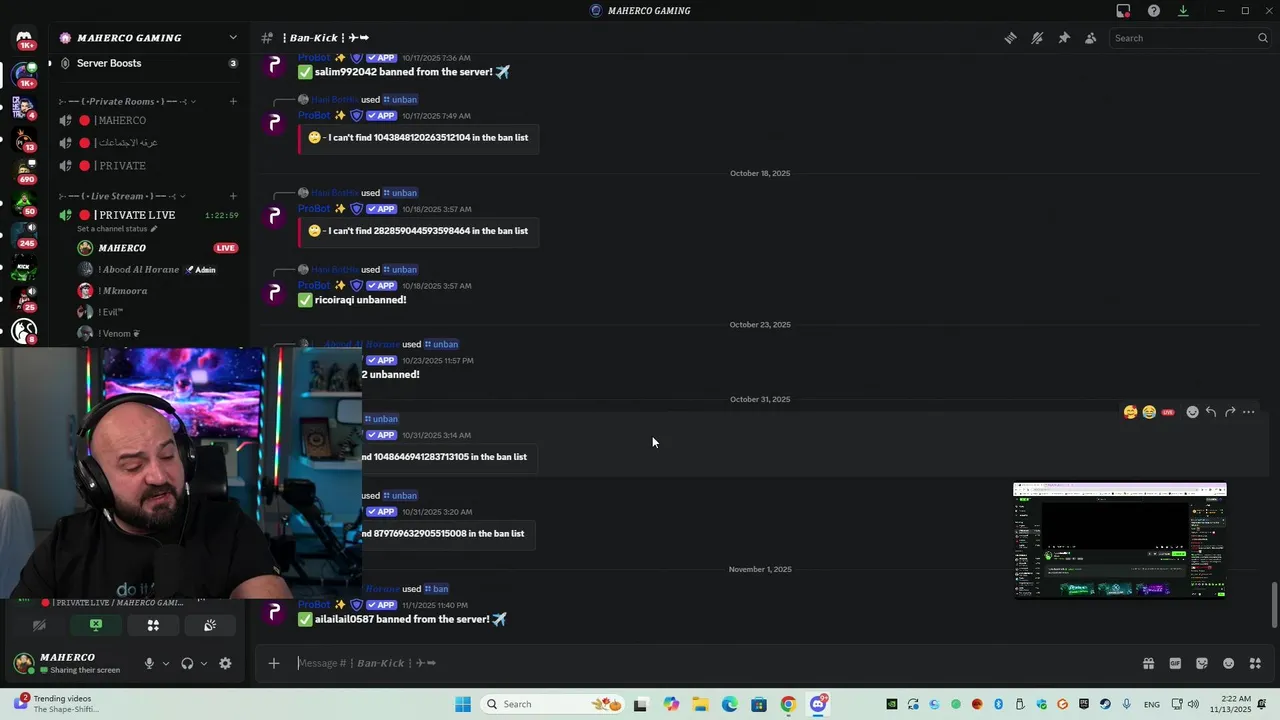The height and width of the screenshot is (720, 1280).
Task: Expand MAHERCO GAMING server dropdown menu
Action: pyautogui.click(x=233, y=38)
